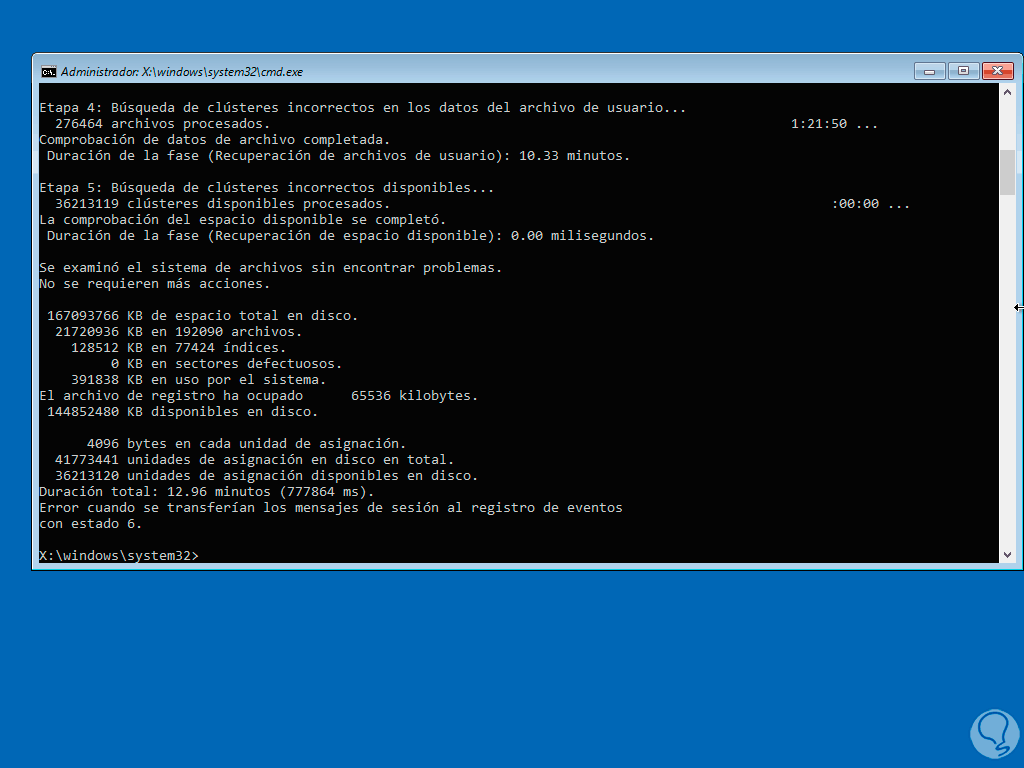
Task: Click the time value ':00:00 ...'
Action: click(871, 204)
